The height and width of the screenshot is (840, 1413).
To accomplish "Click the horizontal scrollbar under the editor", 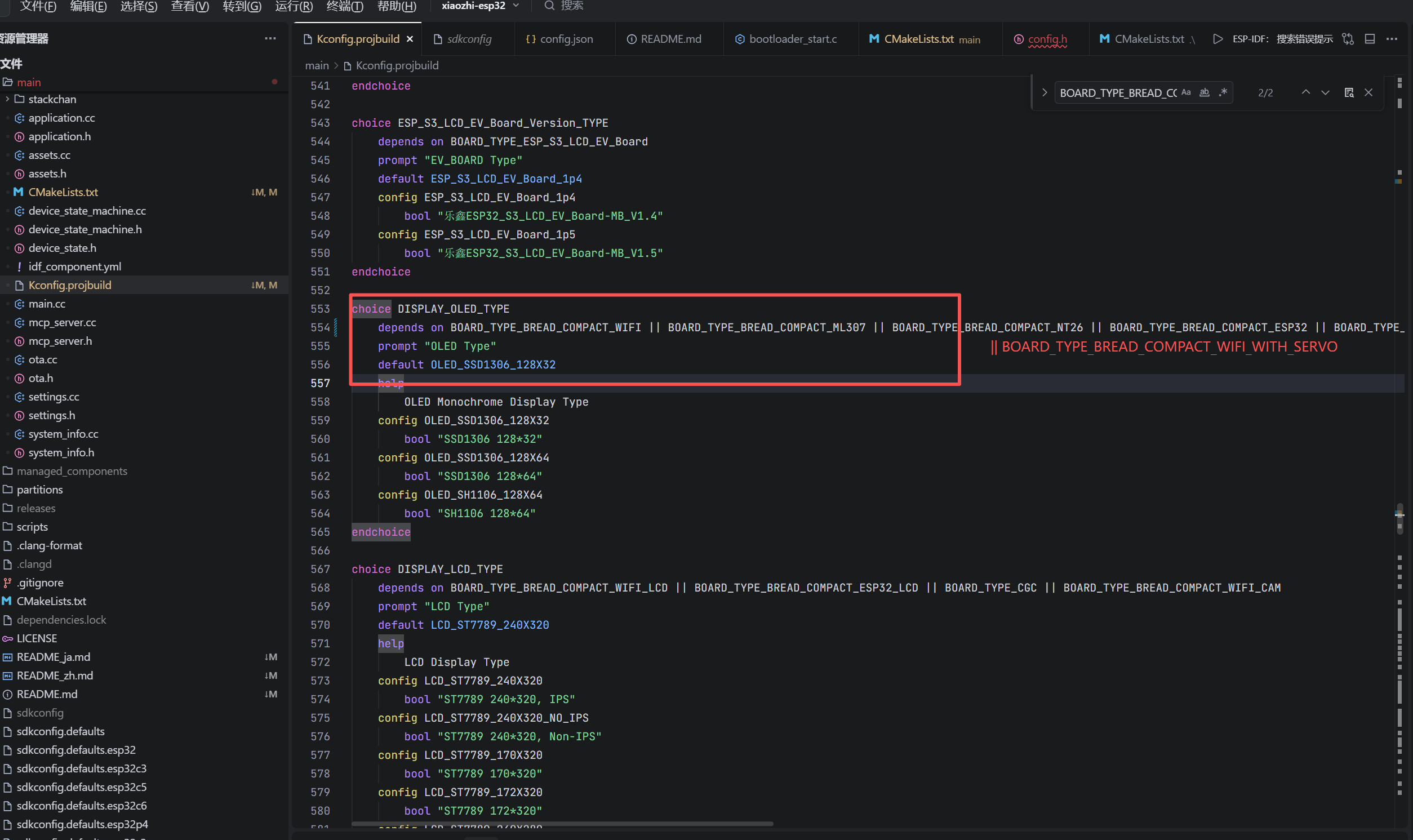I will pos(562,824).
